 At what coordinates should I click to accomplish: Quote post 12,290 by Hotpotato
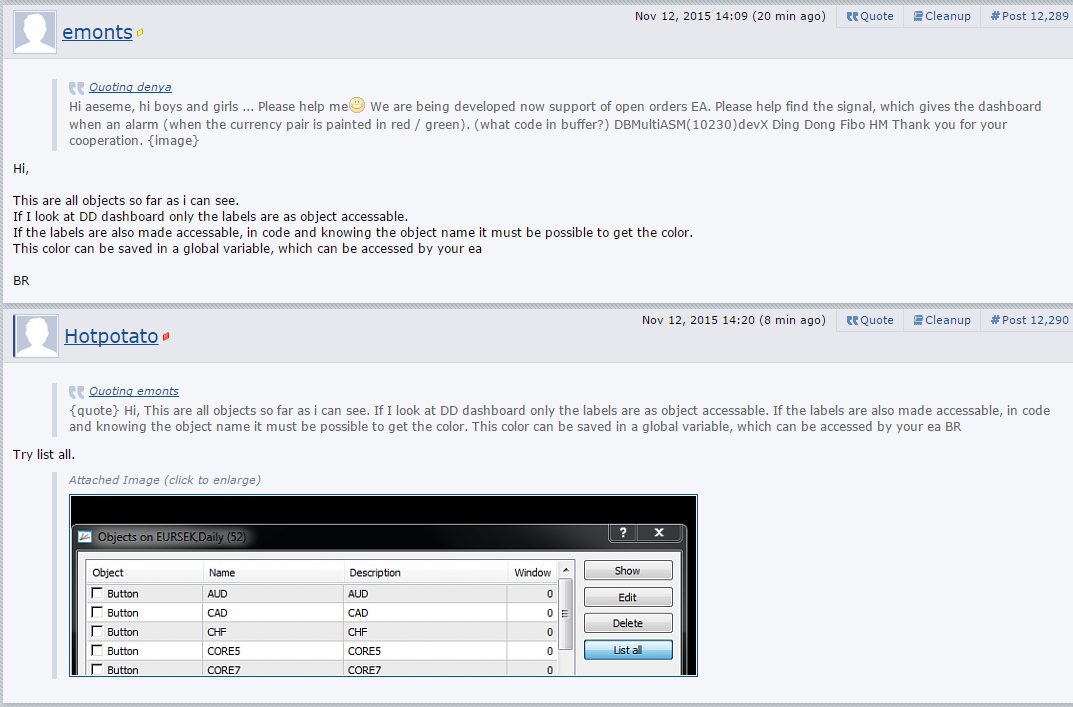pyautogui.click(x=870, y=320)
